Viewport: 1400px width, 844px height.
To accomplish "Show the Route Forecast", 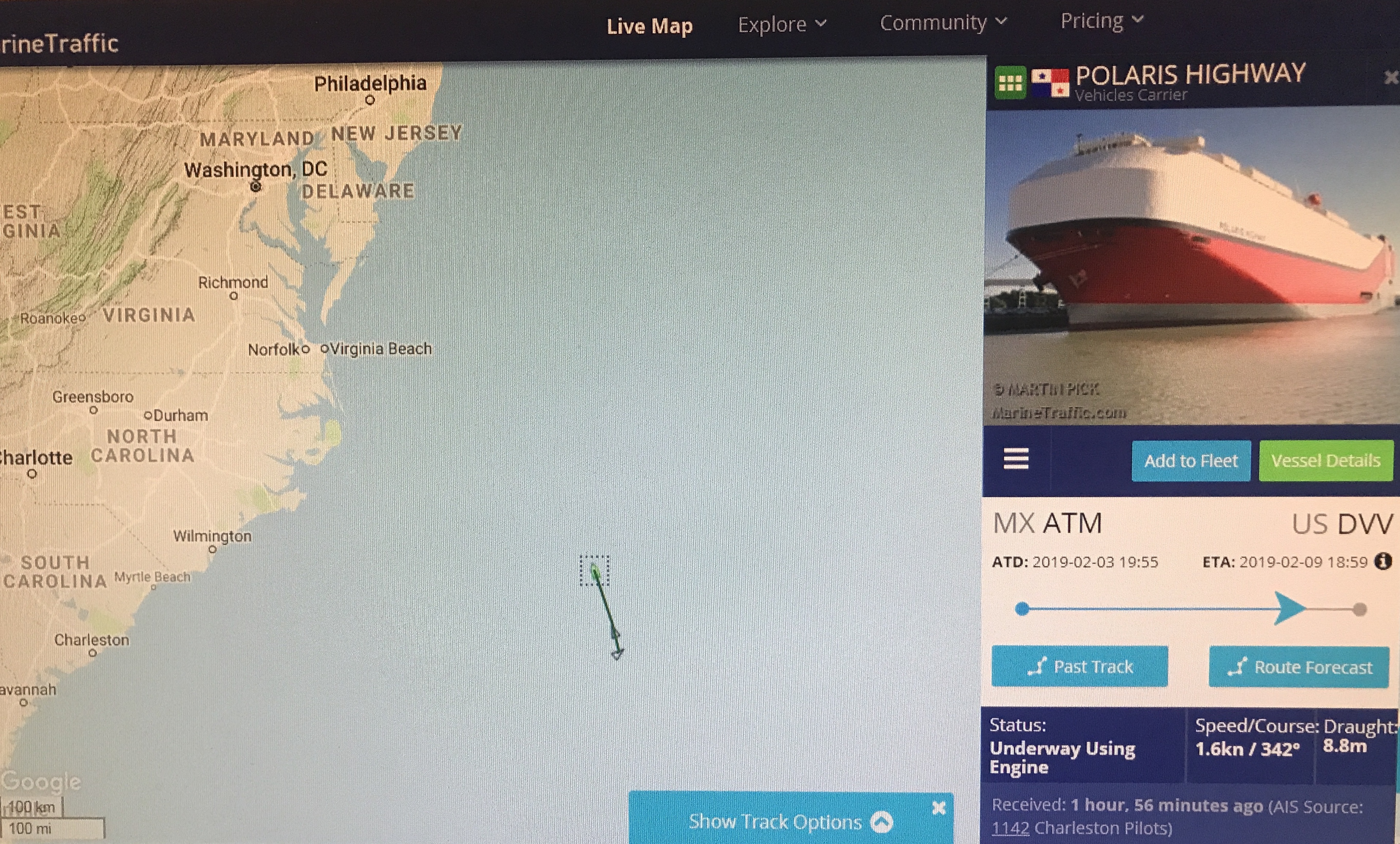I will point(1299,667).
